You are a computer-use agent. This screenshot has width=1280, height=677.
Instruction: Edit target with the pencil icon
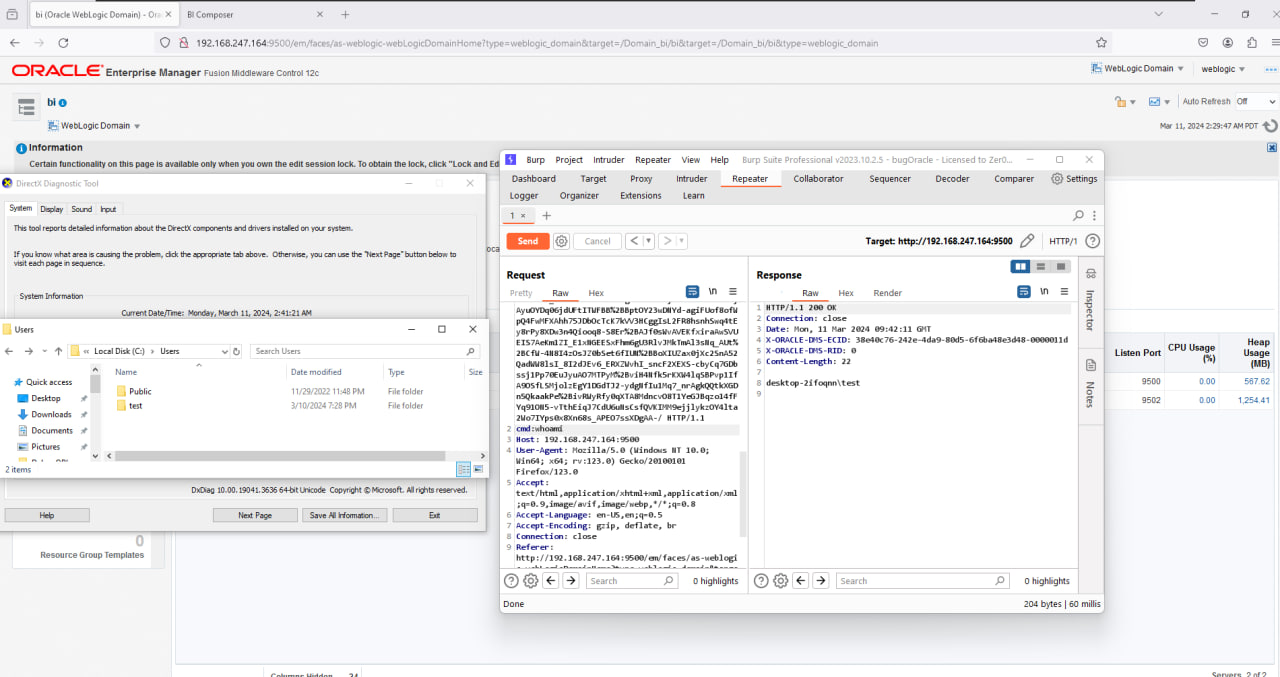point(1027,241)
